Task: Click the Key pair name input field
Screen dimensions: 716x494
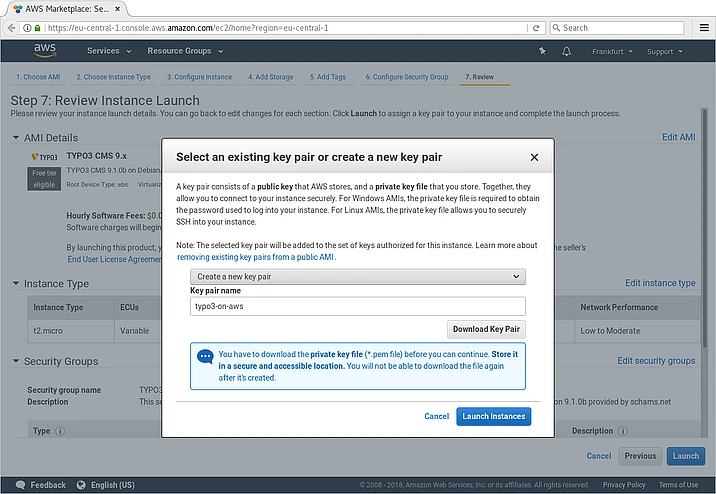Action: click(358, 307)
